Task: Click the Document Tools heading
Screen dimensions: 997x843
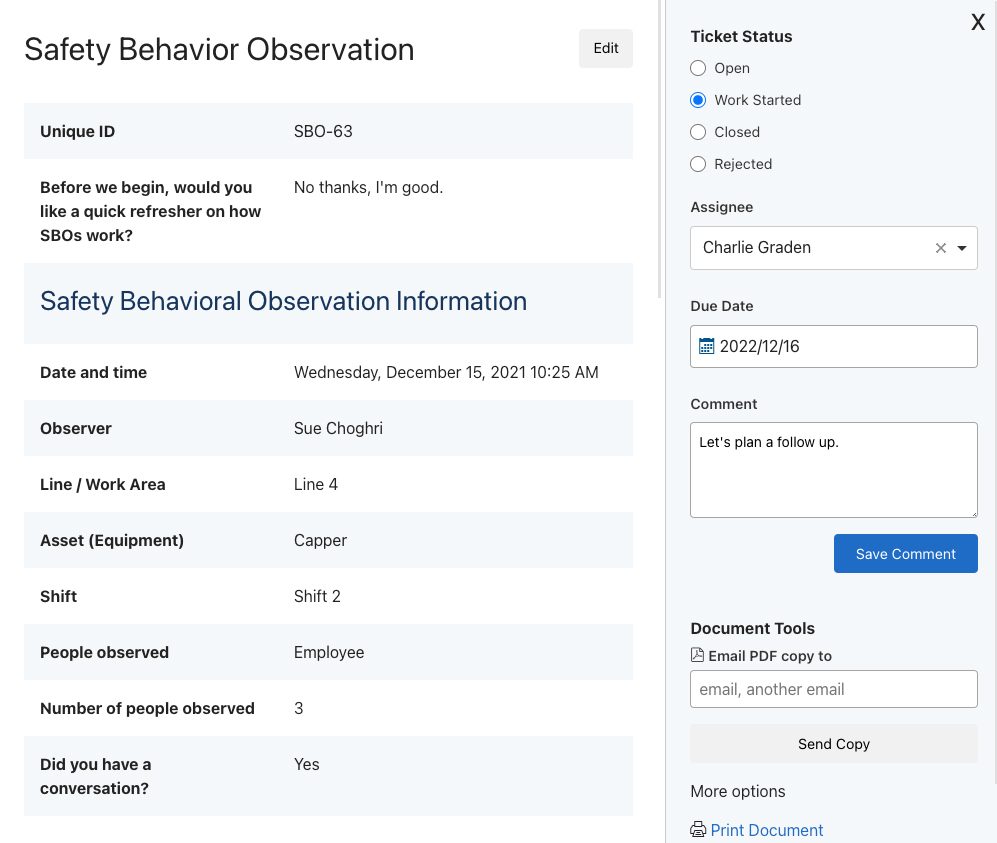Action: pyautogui.click(x=752, y=628)
